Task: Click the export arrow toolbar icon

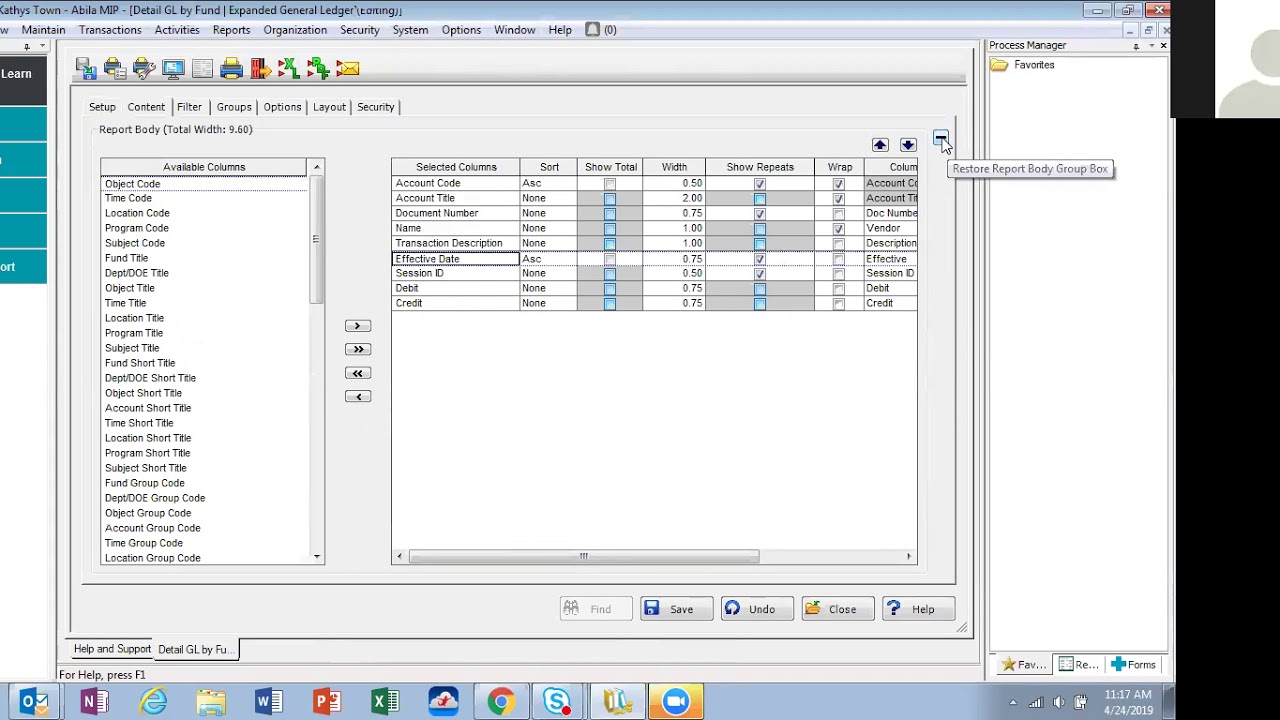Action: click(261, 68)
